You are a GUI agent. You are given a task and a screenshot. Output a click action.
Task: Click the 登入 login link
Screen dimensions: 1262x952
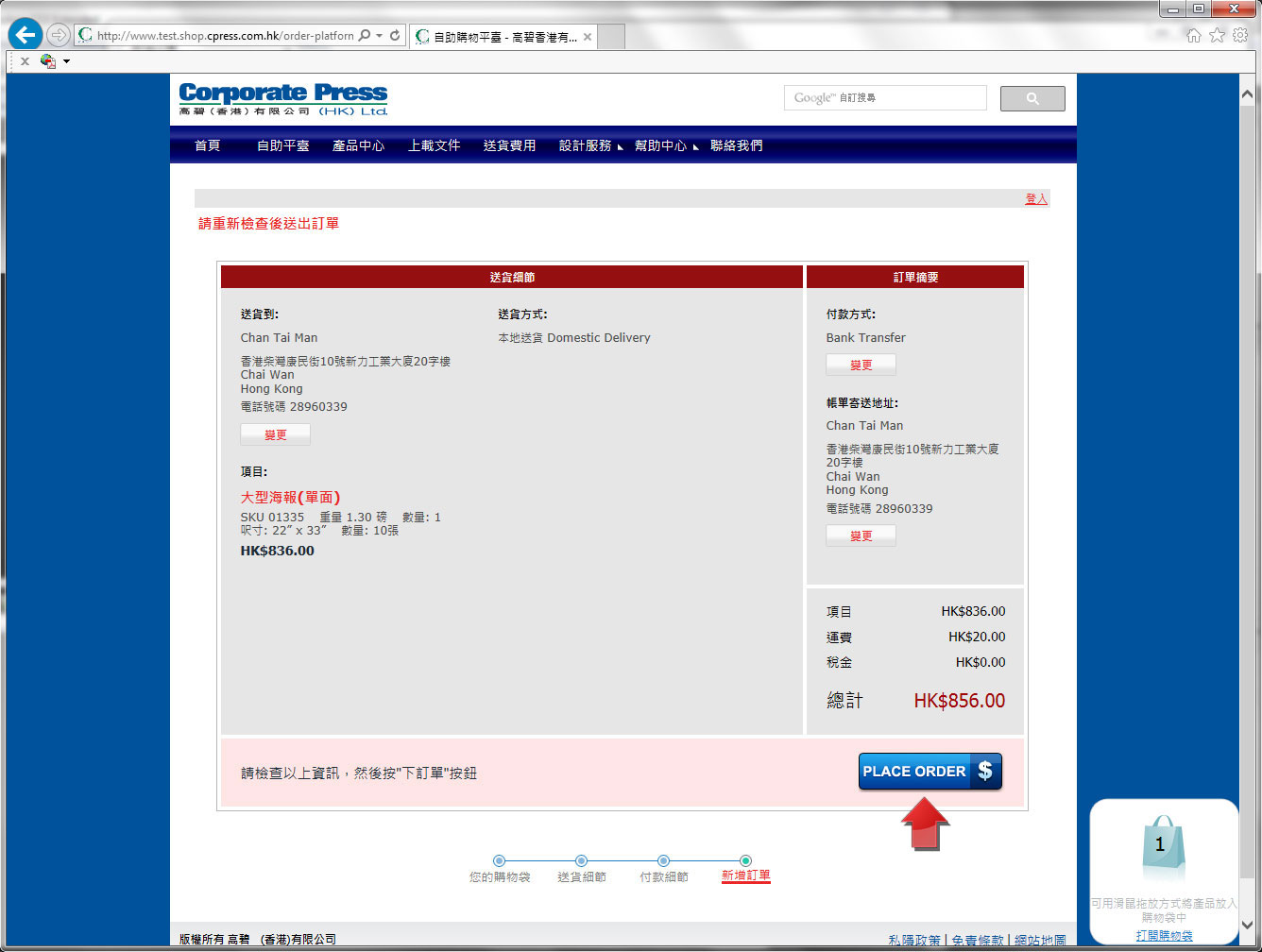[x=1036, y=198]
